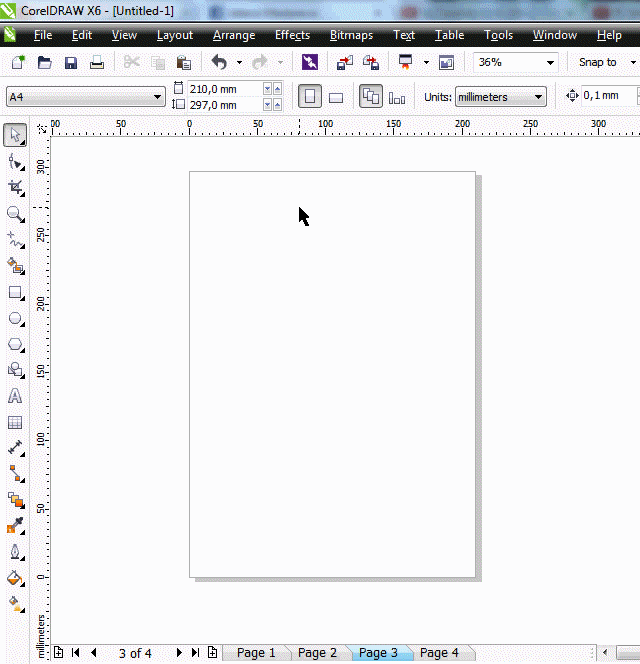Select the Ellipse tool
The image size is (640, 664).
coord(15,319)
